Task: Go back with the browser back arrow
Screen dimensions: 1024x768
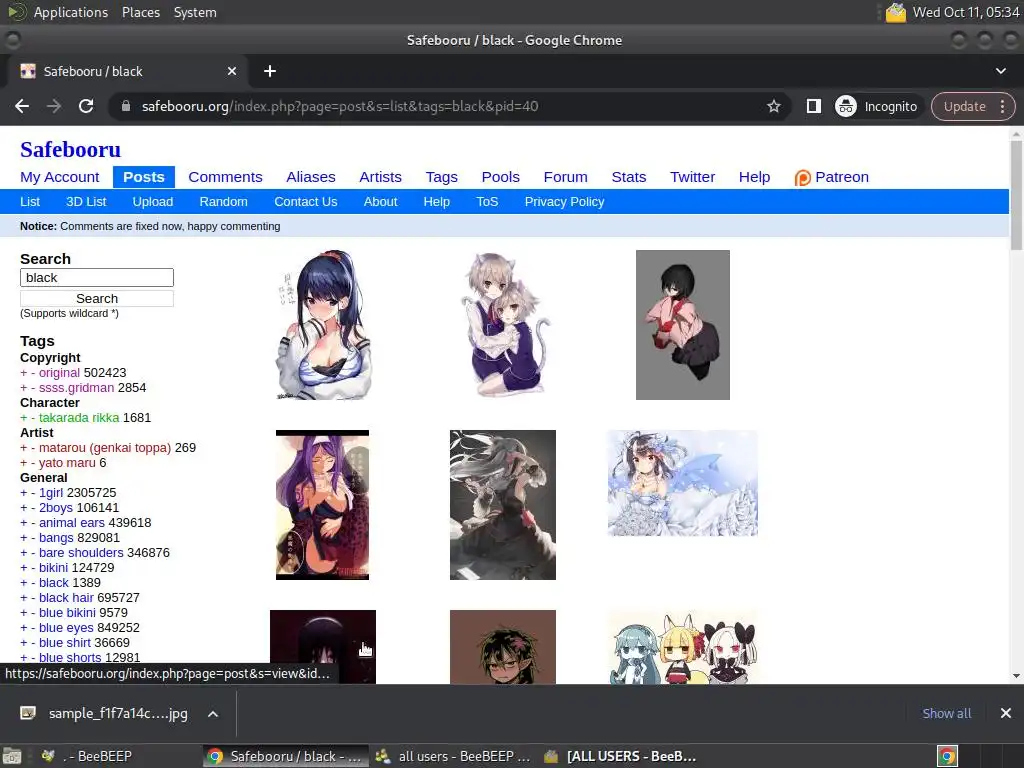Action: [22, 106]
